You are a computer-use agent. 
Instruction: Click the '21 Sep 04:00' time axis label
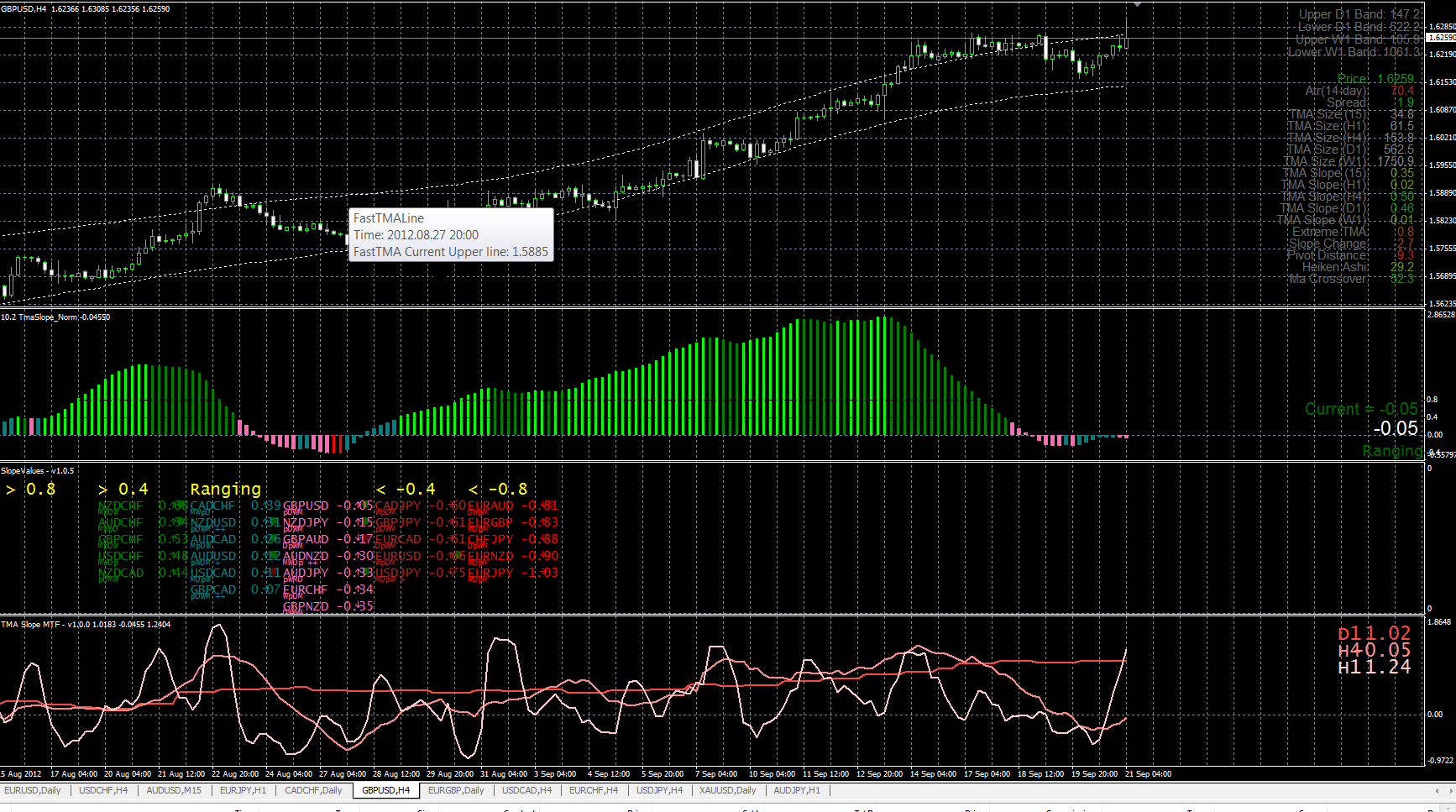(1148, 774)
